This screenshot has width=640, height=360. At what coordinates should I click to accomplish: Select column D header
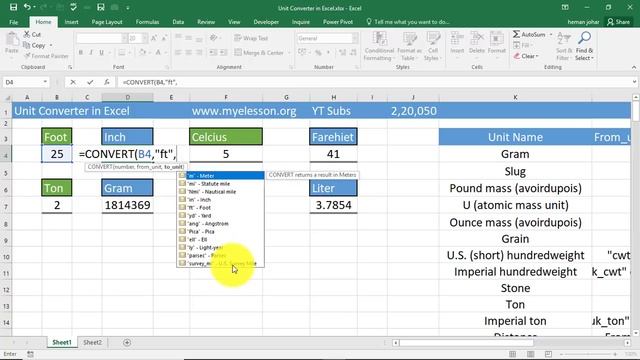coord(127,97)
